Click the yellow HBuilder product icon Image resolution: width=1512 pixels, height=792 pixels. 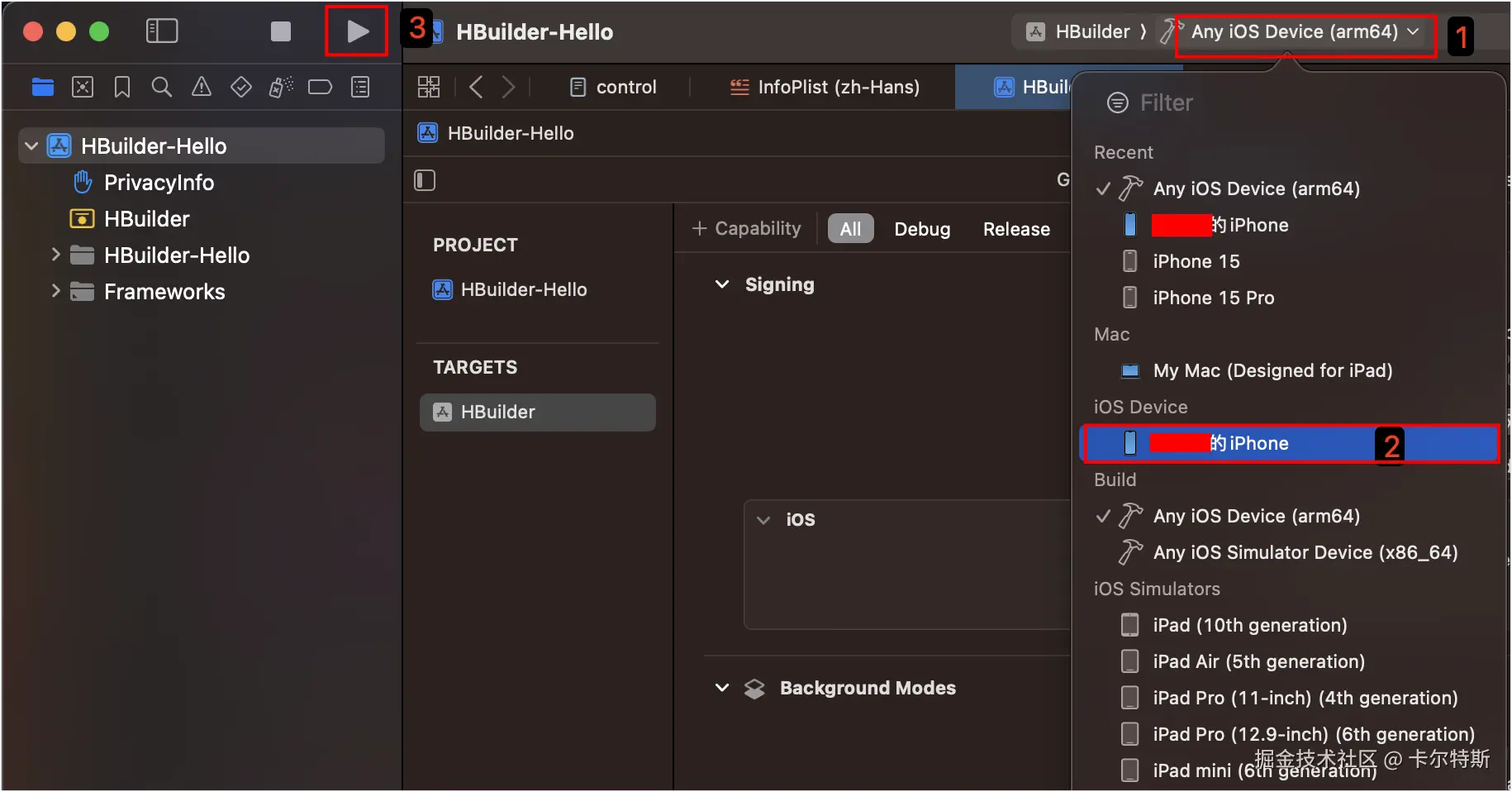coord(82,219)
